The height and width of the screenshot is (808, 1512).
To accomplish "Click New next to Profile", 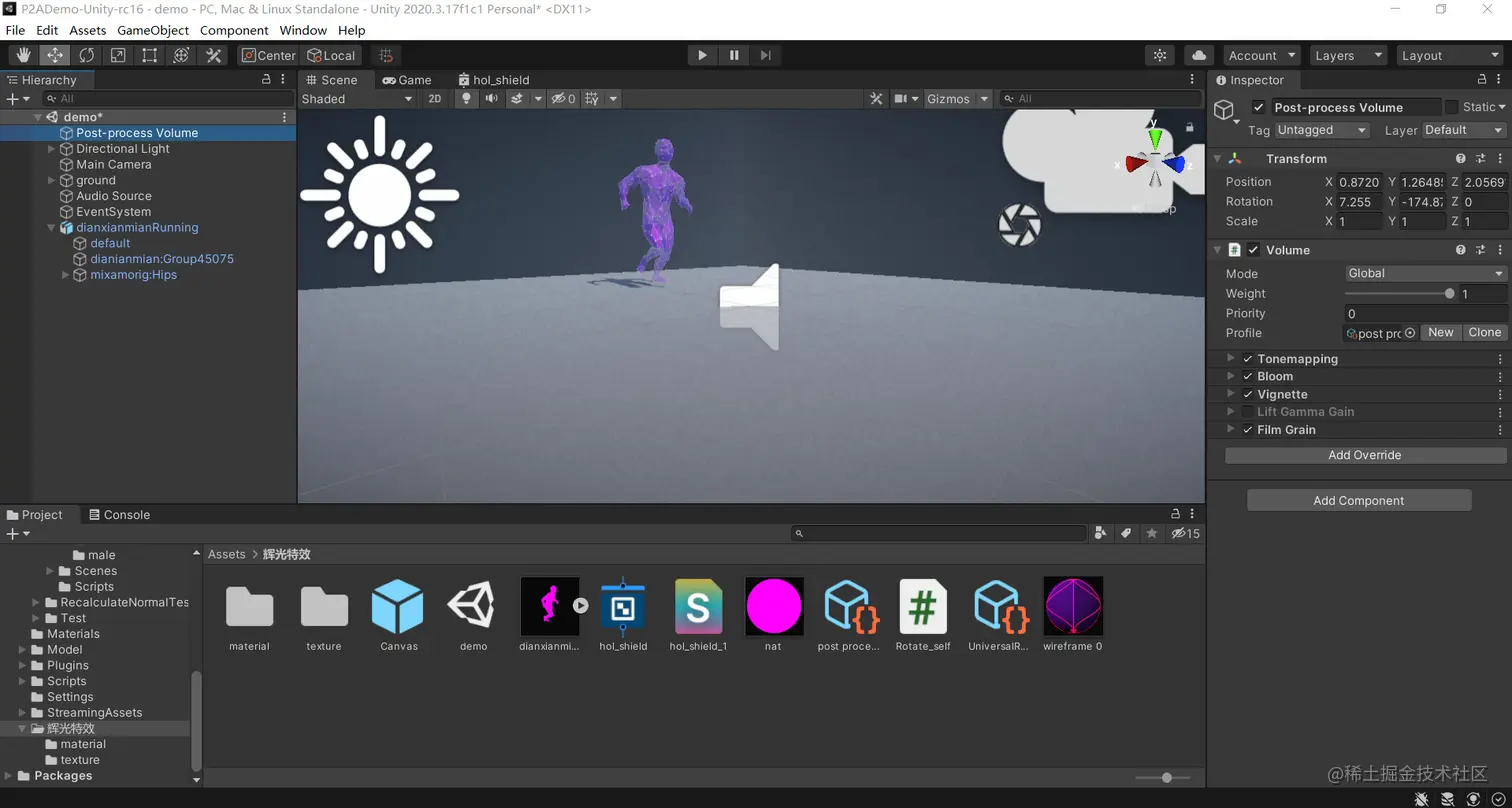I will (x=1441, y=333).
